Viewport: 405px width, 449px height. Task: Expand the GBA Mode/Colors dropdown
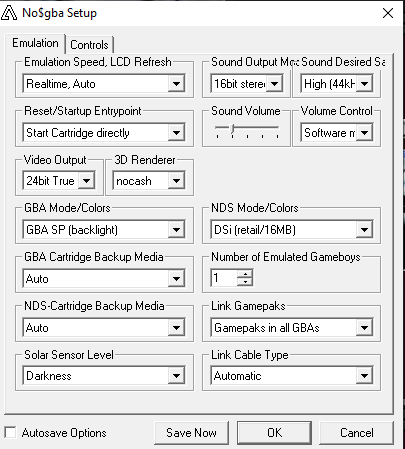click(x=104, y=230)
